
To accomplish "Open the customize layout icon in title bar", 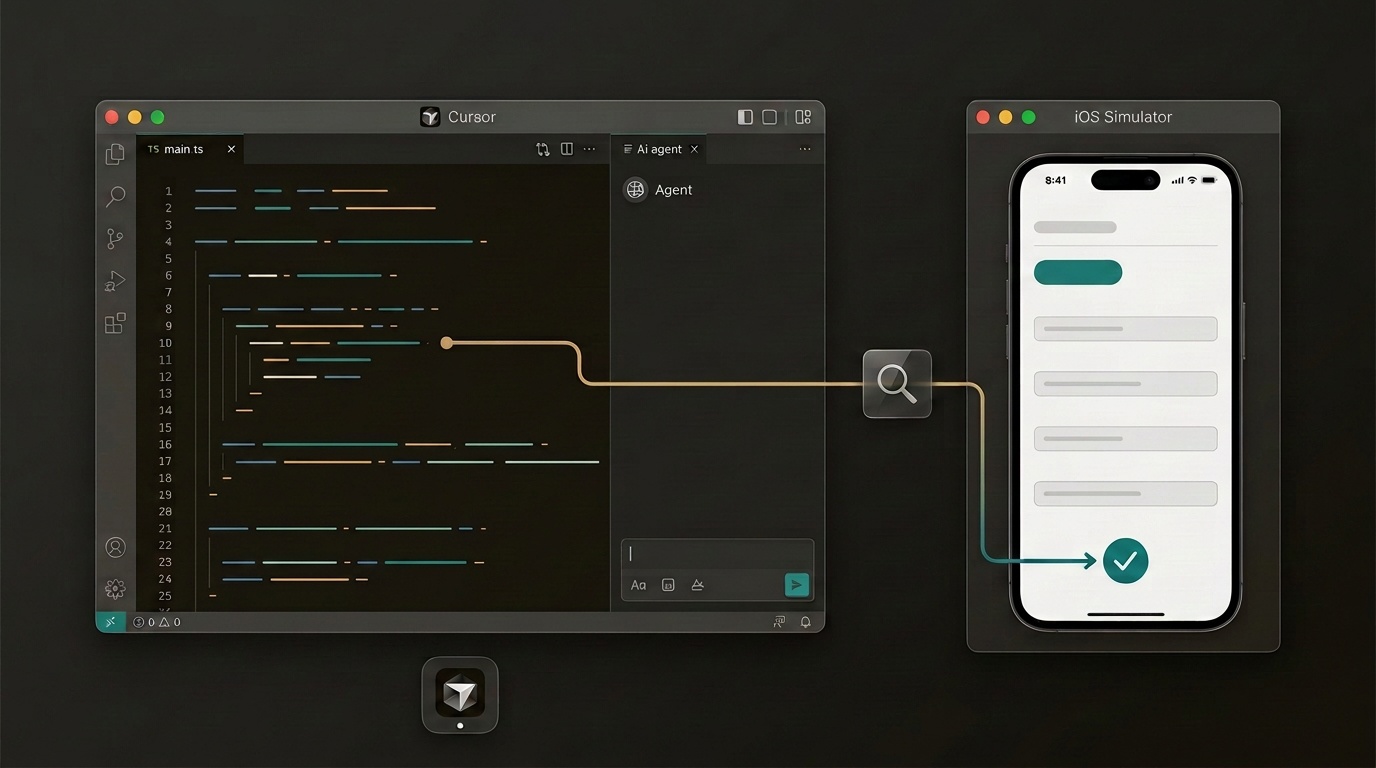I will tap(803, 117).
